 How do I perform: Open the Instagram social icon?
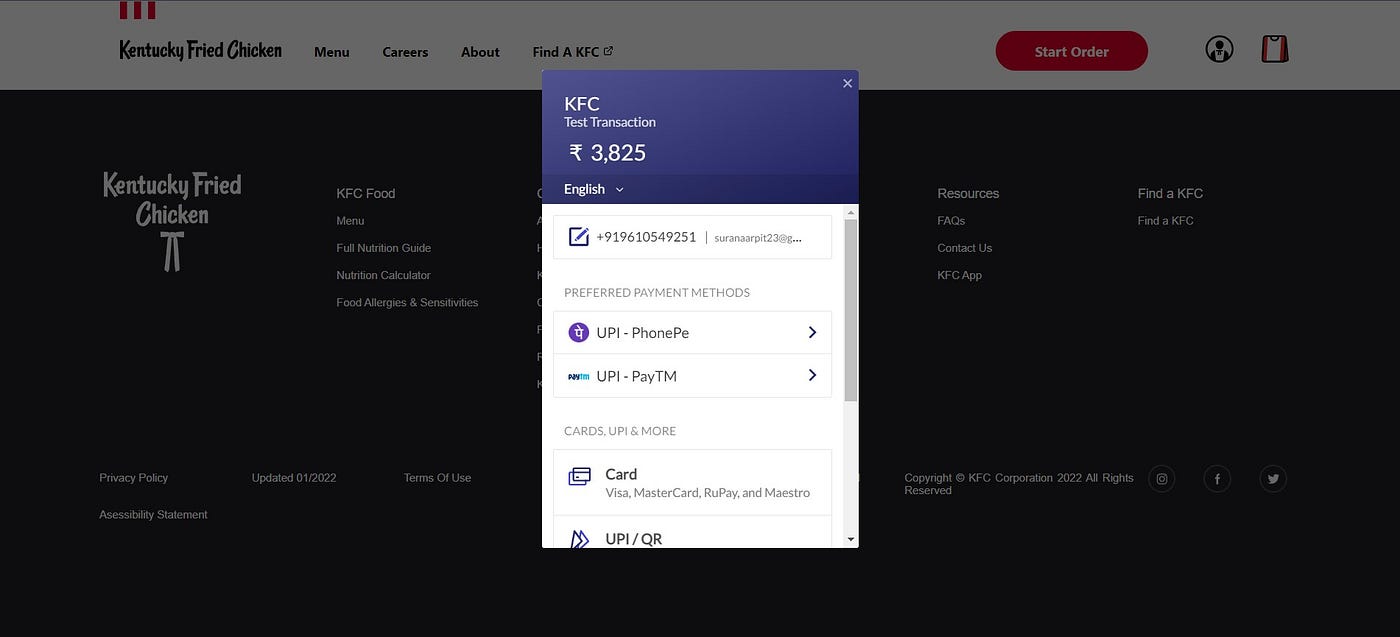[x=1161, y=478]
